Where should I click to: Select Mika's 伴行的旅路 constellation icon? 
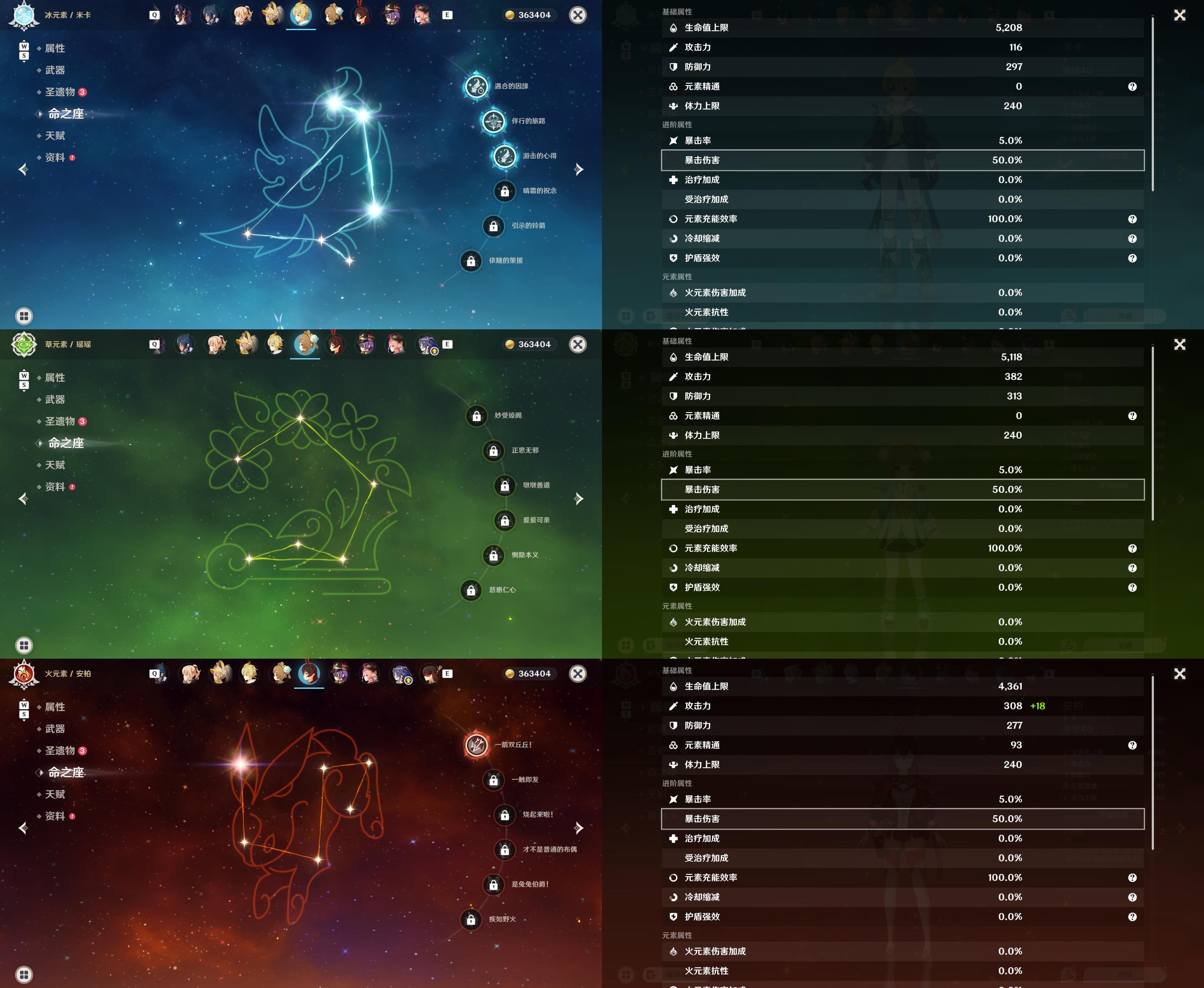click(x=493, y=121)
